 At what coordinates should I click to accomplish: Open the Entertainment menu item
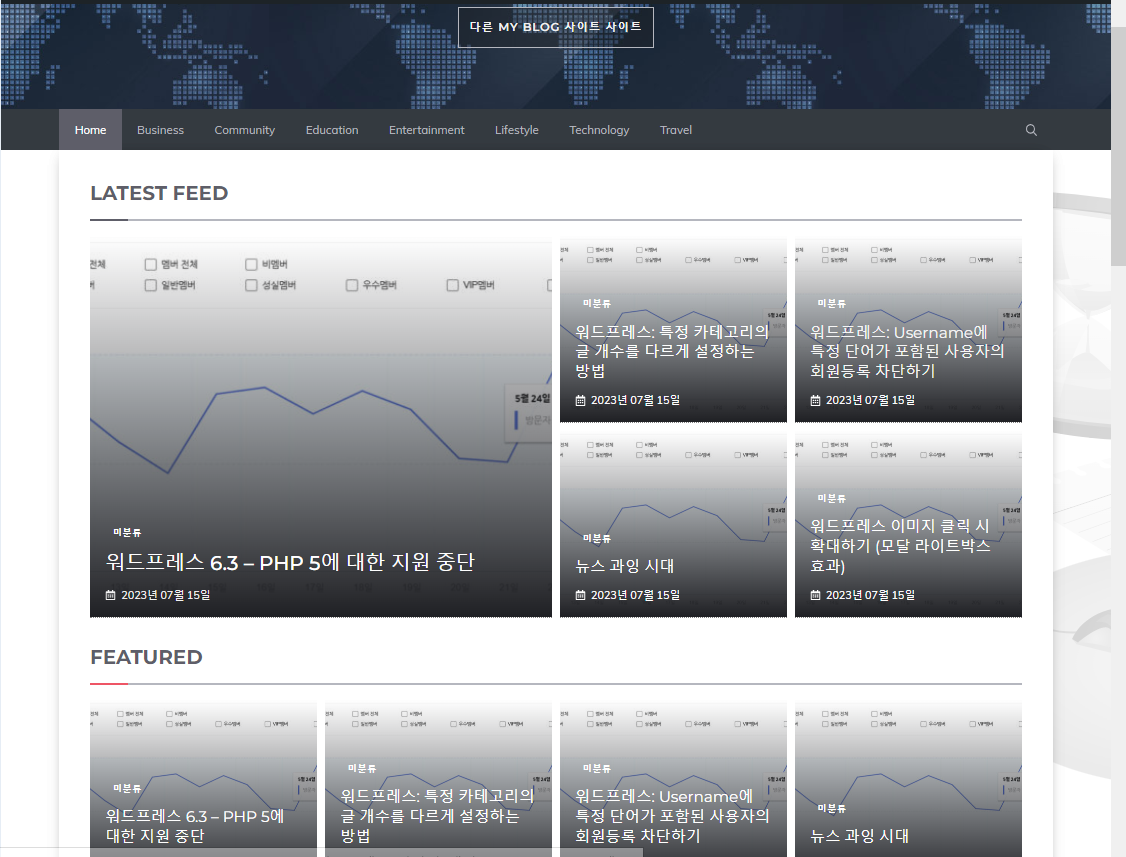coord(426,130)
